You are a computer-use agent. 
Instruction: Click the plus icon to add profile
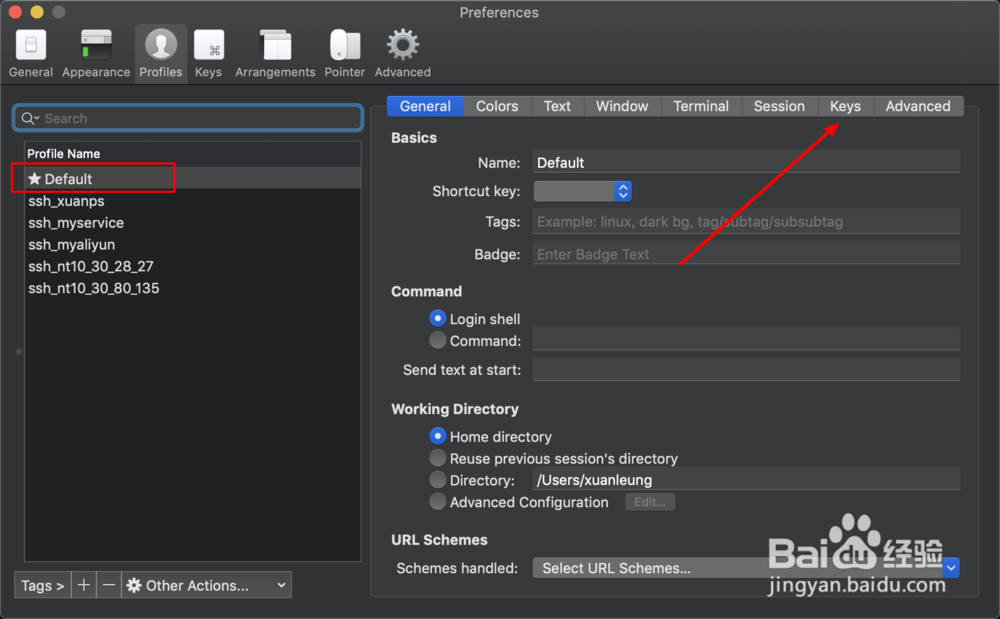click(84, 585)
